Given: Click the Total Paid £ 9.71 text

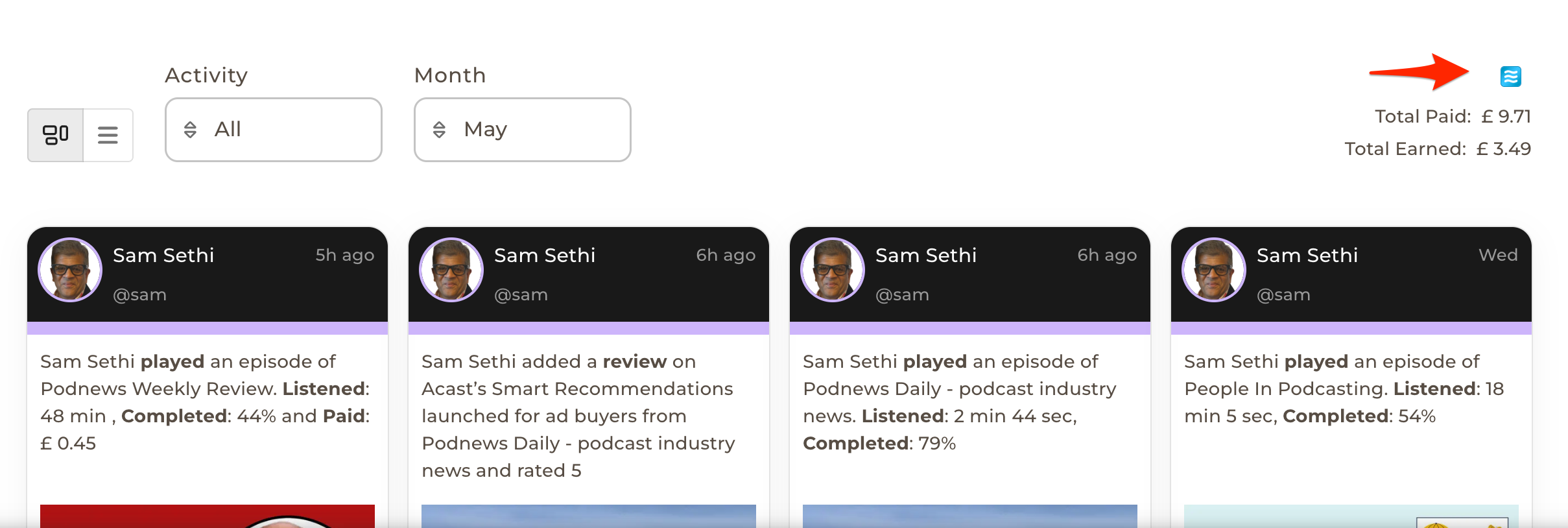Looking at the screenshot, I should [1453, 116].
